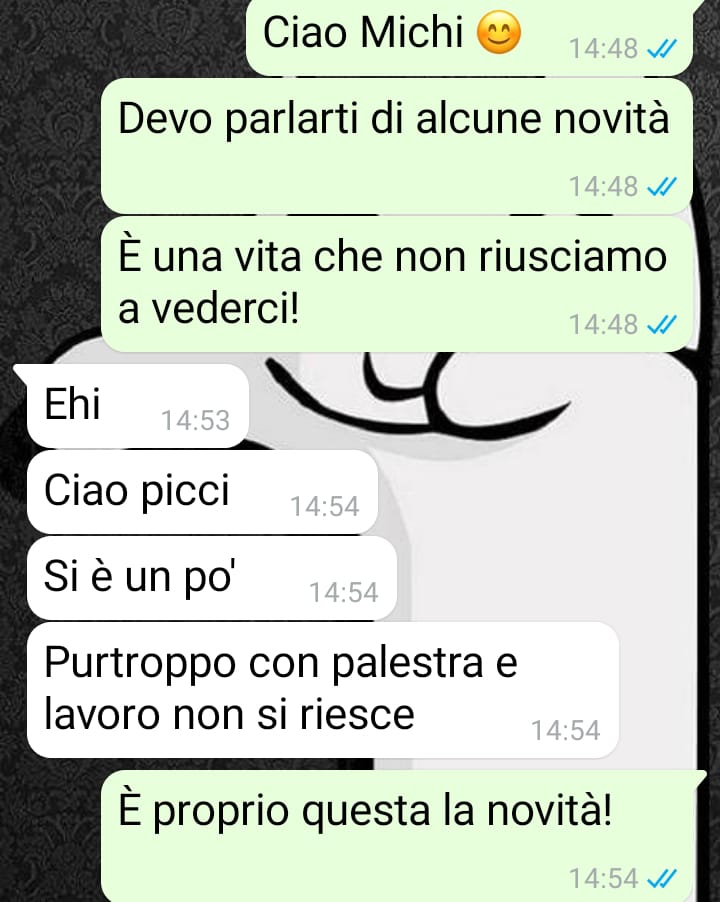The image size is (720, 902).
Task: Tap 14:48 timestamp on a vederci message
Action: [x=604, y=324]
